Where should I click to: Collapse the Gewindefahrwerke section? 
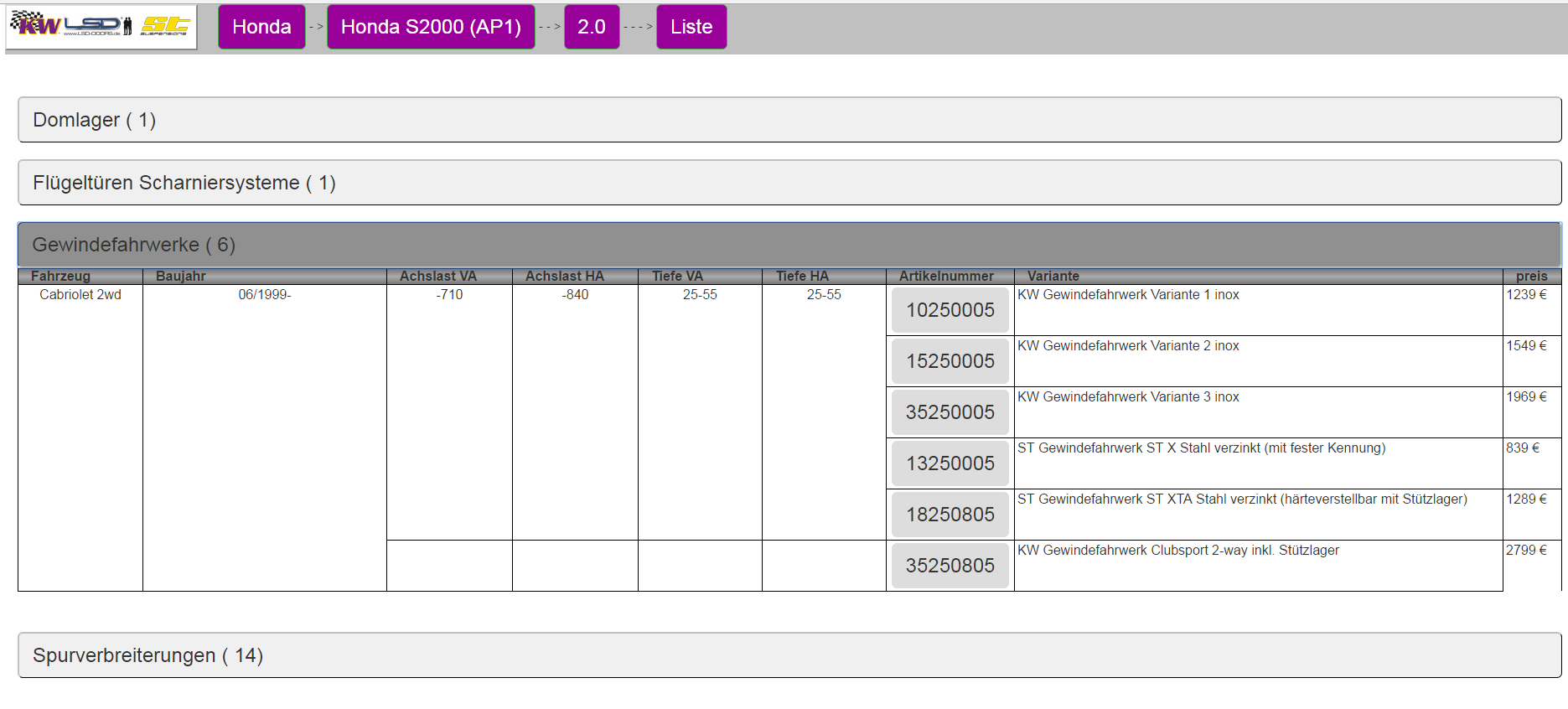click(x=789, y=245)
